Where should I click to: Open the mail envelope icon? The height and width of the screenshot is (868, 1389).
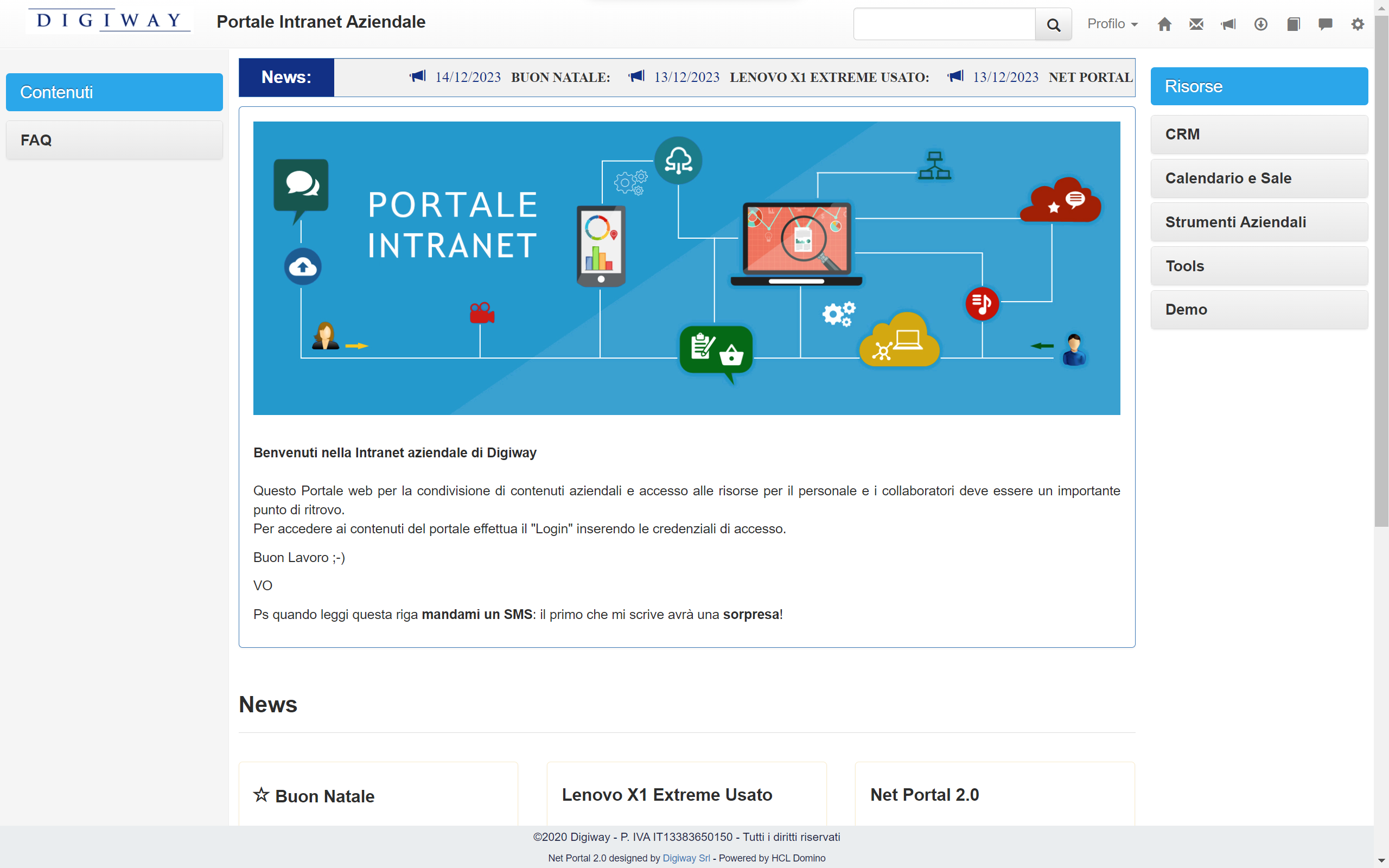tap(1196, 24)
